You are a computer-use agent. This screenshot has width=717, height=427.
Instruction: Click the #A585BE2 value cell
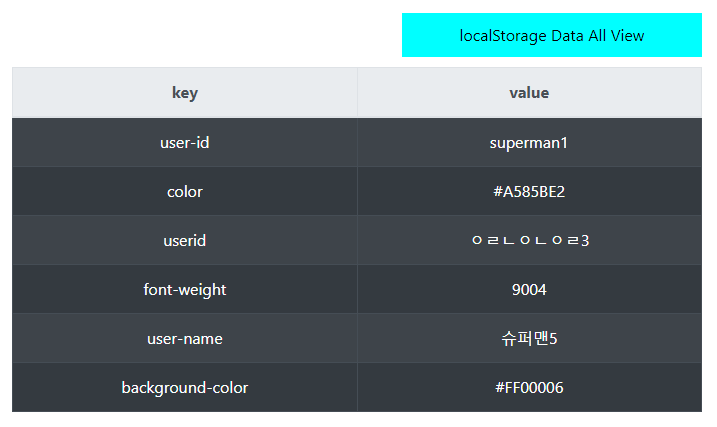pyautogui.click(x=530, y=192)
